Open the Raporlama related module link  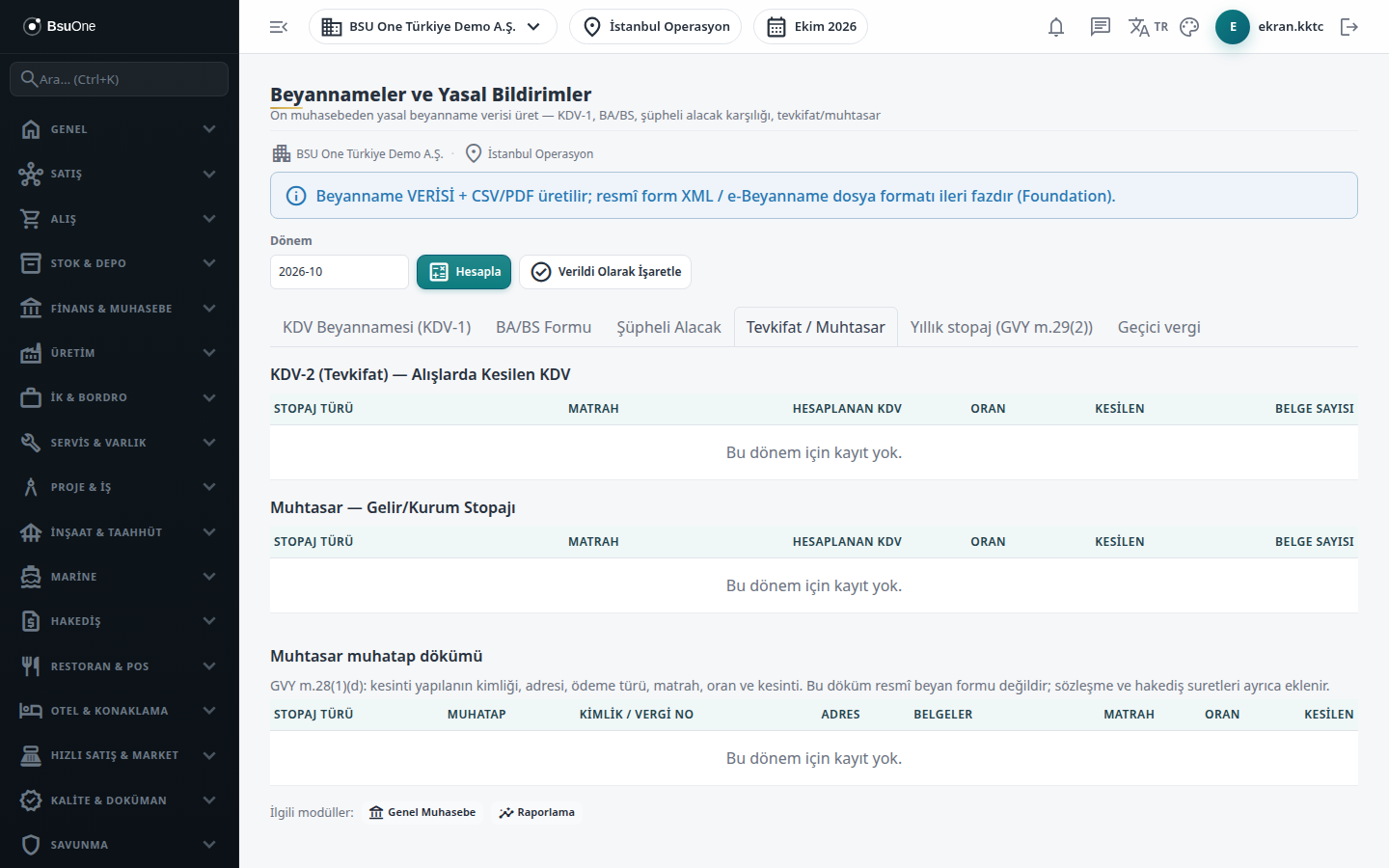click(536, 813)
